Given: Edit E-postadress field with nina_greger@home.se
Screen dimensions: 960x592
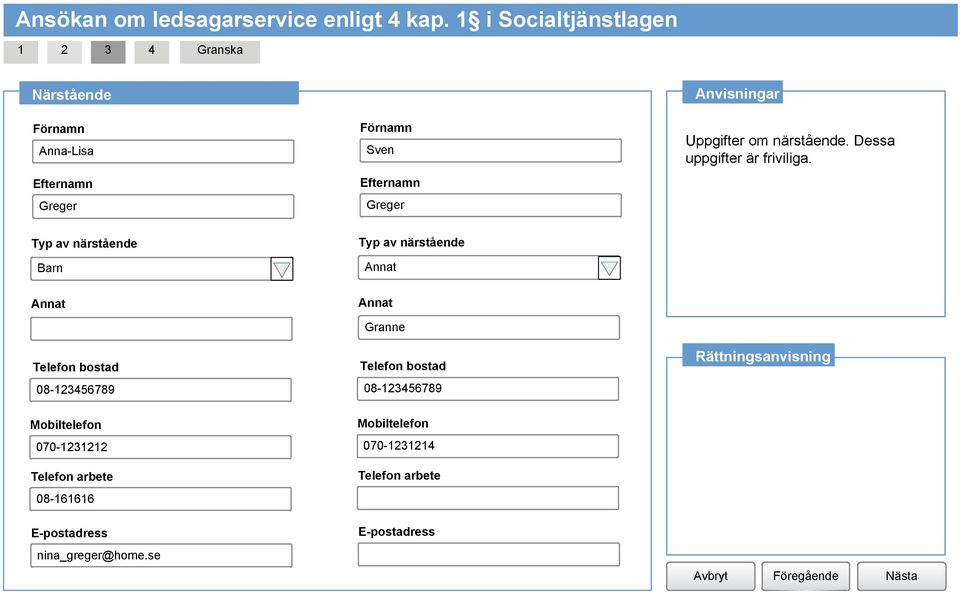Looking at the screenshot, I should pos(162,555).
